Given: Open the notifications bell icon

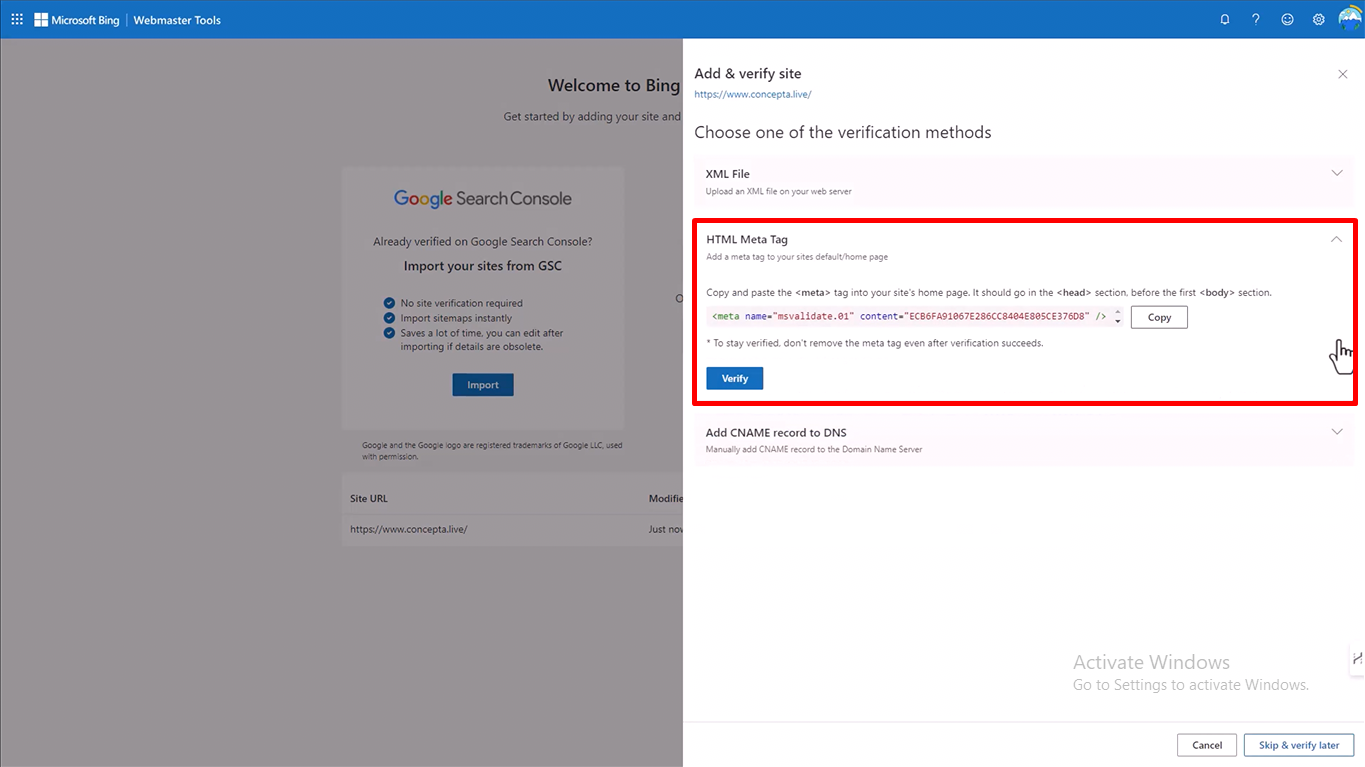Looking at the screenshot, I should [1225, 19].
